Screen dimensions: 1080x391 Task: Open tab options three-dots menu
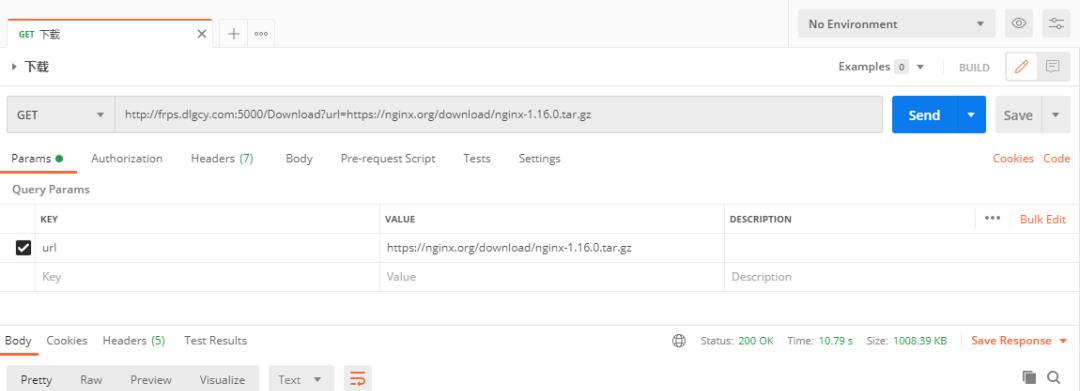pos(261,34)
